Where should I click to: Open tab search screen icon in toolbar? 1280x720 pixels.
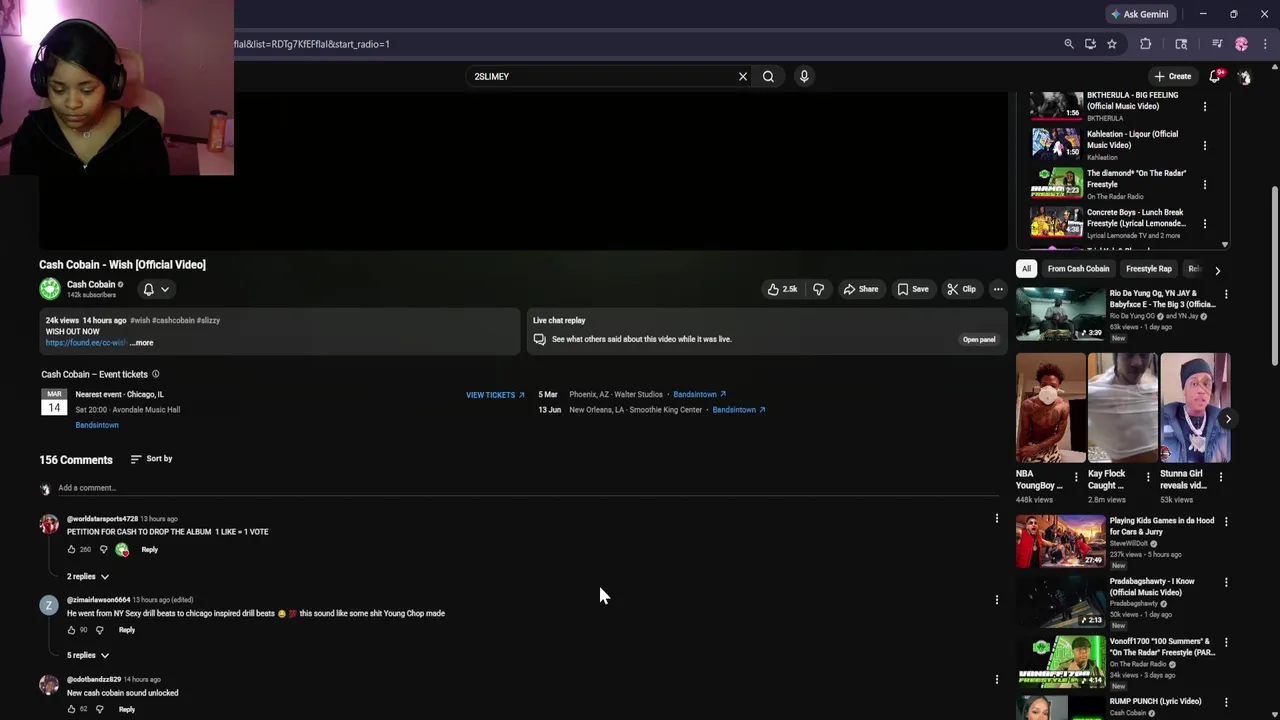point(1181,44)
